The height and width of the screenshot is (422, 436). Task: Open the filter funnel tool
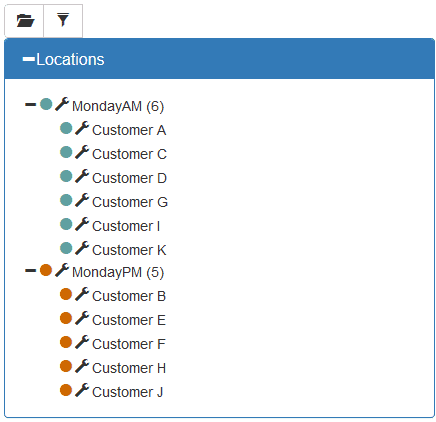pyautogui.click(x=63, y=20)
